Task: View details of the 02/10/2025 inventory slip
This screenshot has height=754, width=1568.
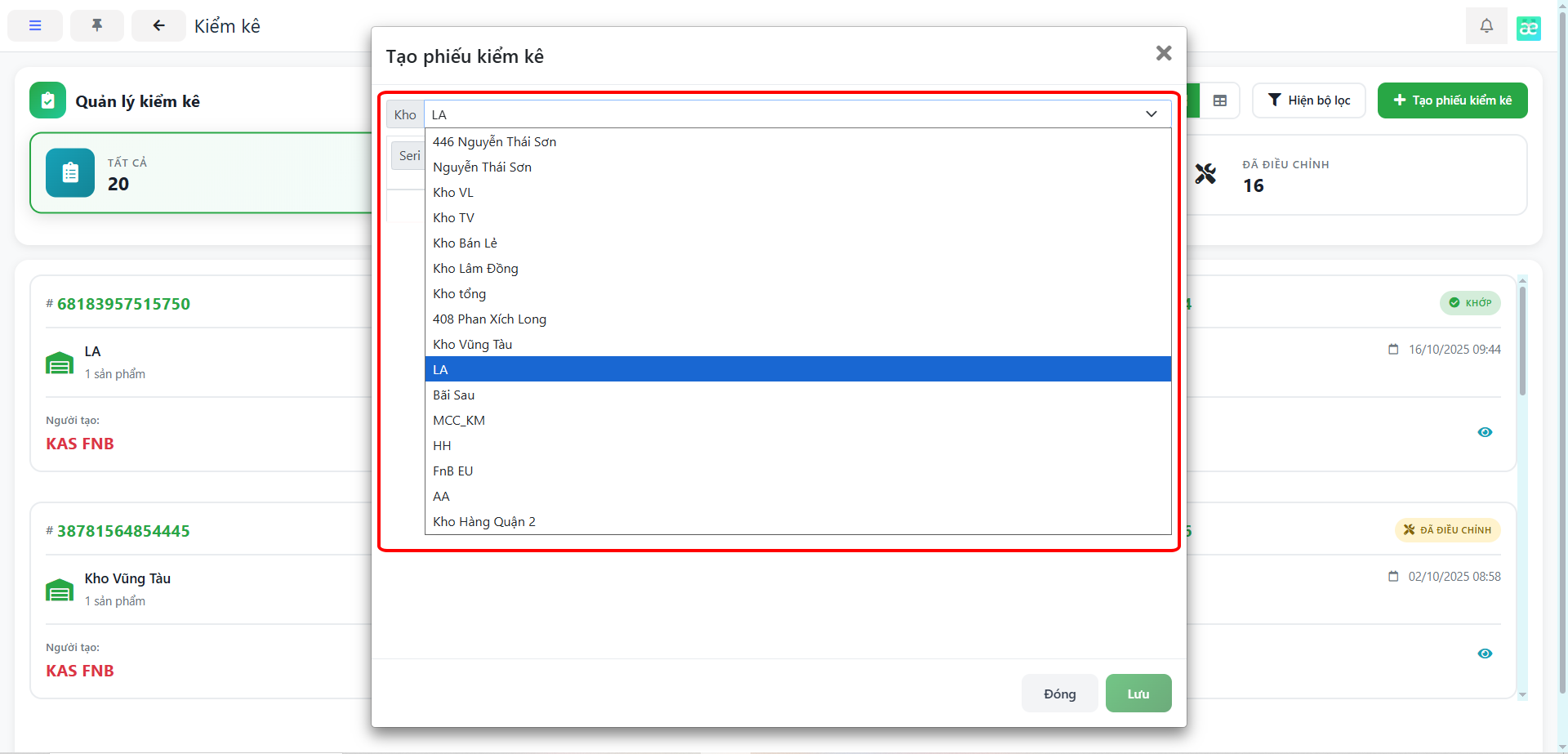Action: coord(1485,654)
